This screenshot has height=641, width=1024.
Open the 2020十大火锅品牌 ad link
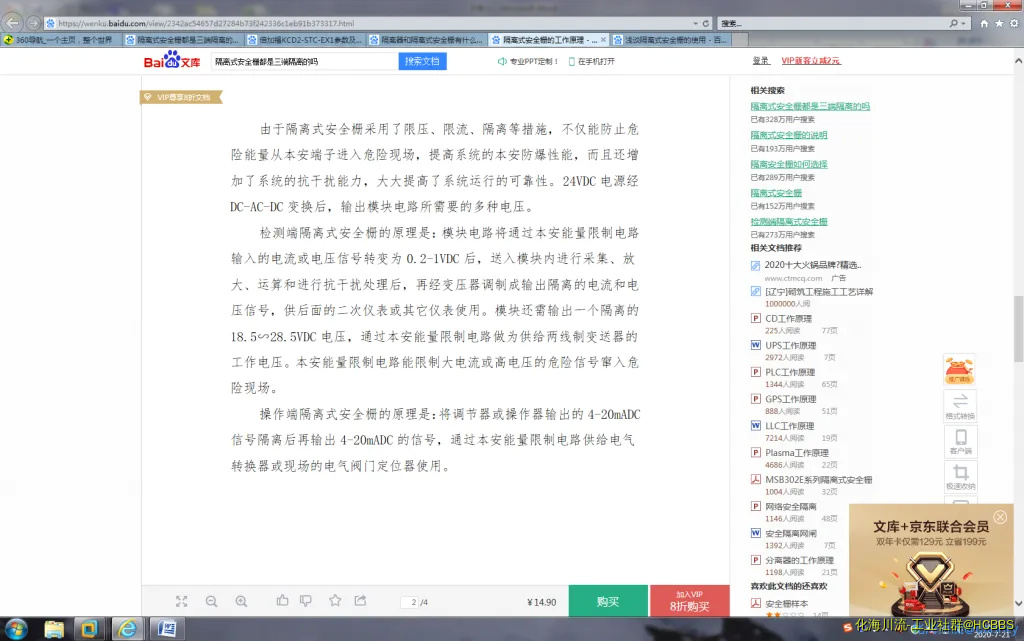coord(812,264)
